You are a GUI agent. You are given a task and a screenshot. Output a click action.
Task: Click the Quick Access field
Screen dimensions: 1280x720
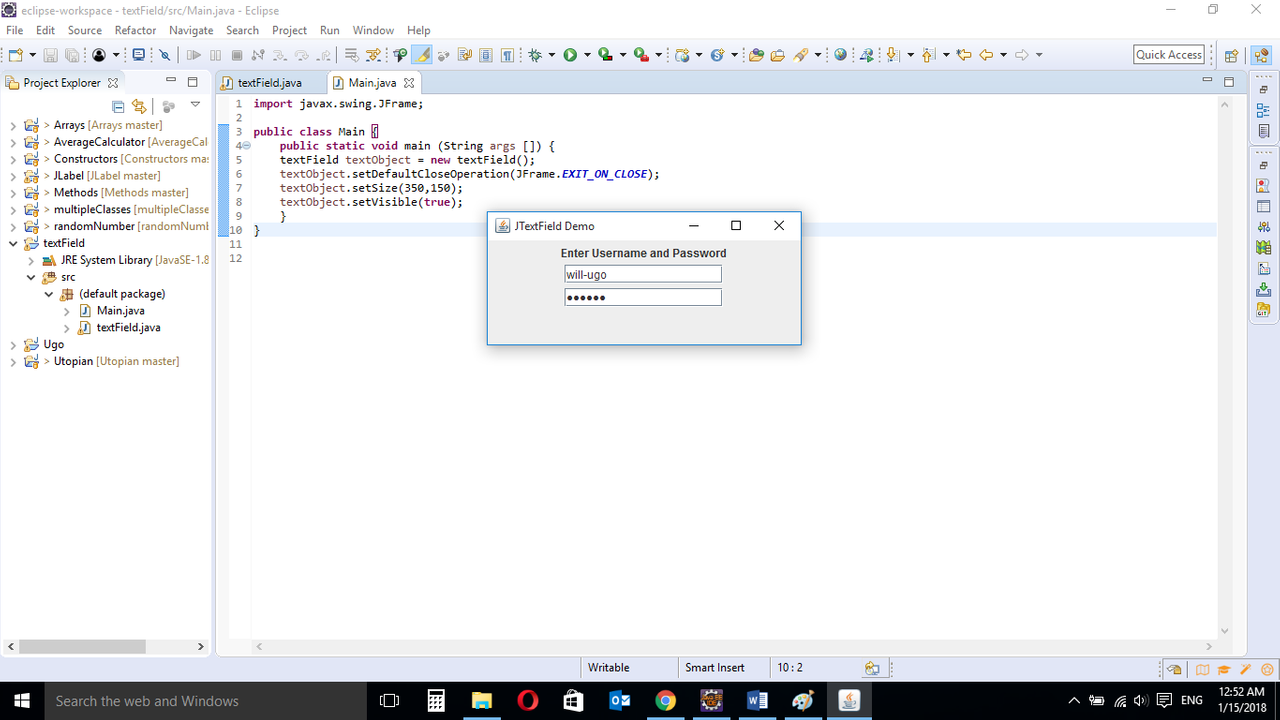coord(1168,54)
